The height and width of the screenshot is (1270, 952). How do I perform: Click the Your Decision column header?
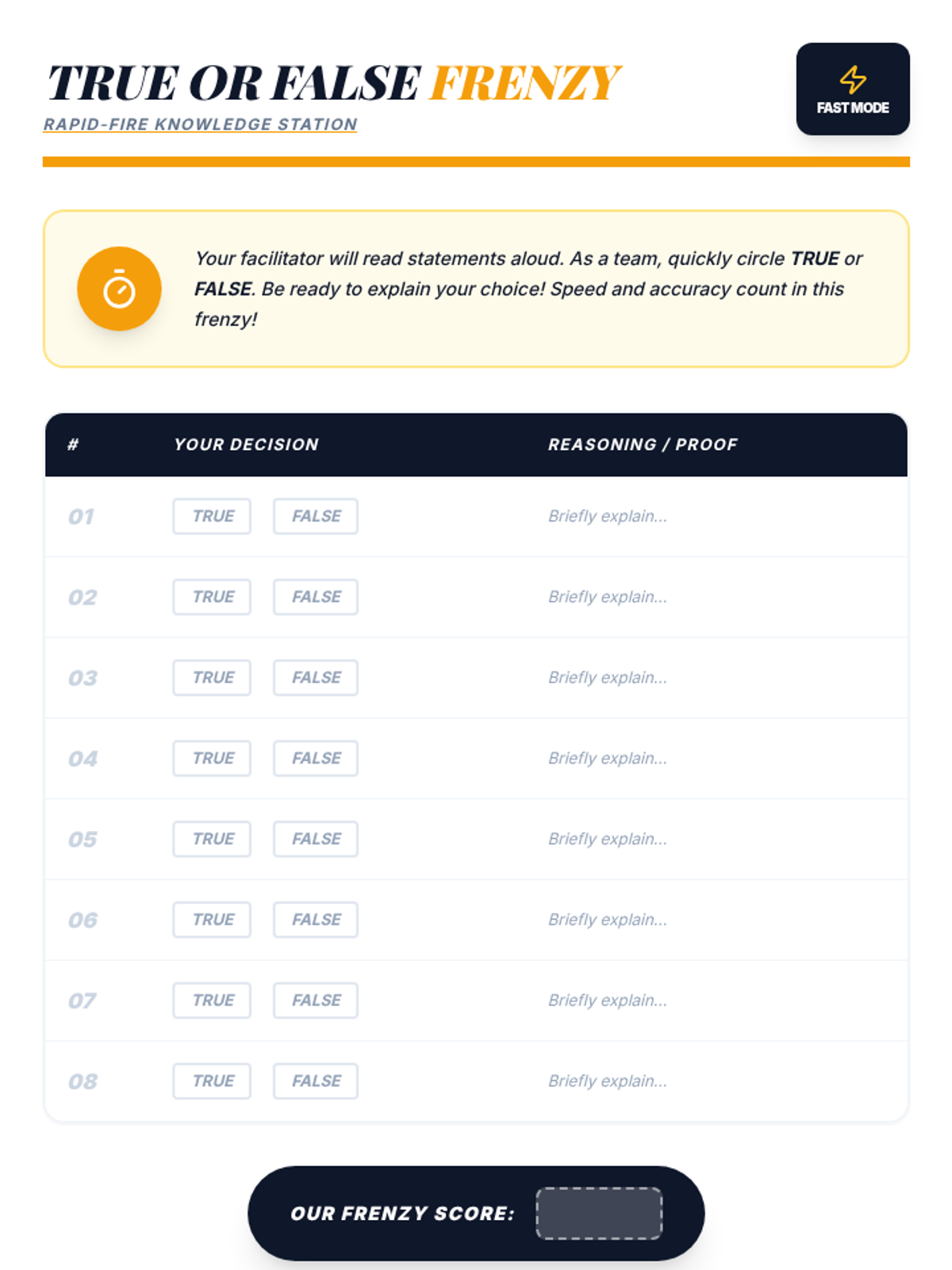click(x=246, y=444)
